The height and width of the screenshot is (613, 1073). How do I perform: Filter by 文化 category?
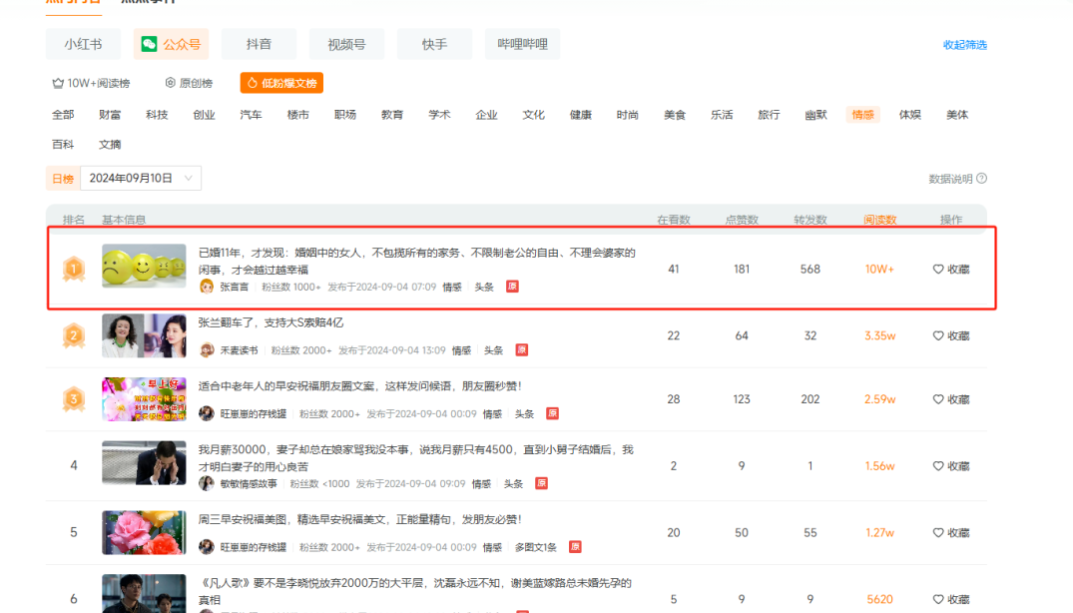pyautogui.click(x=533, y=115)
